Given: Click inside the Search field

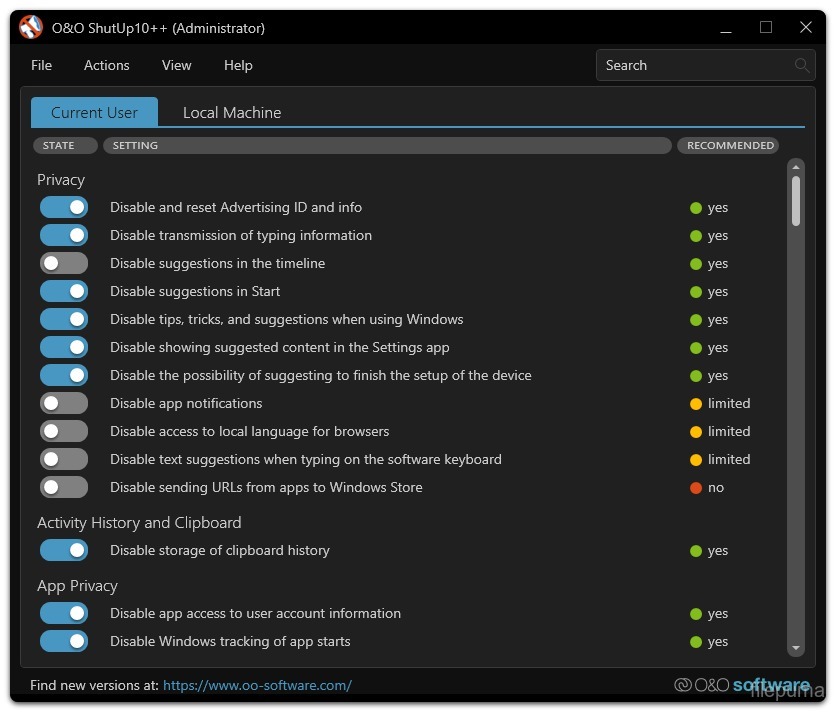Looking at the screenshot, I should [690, 66].
